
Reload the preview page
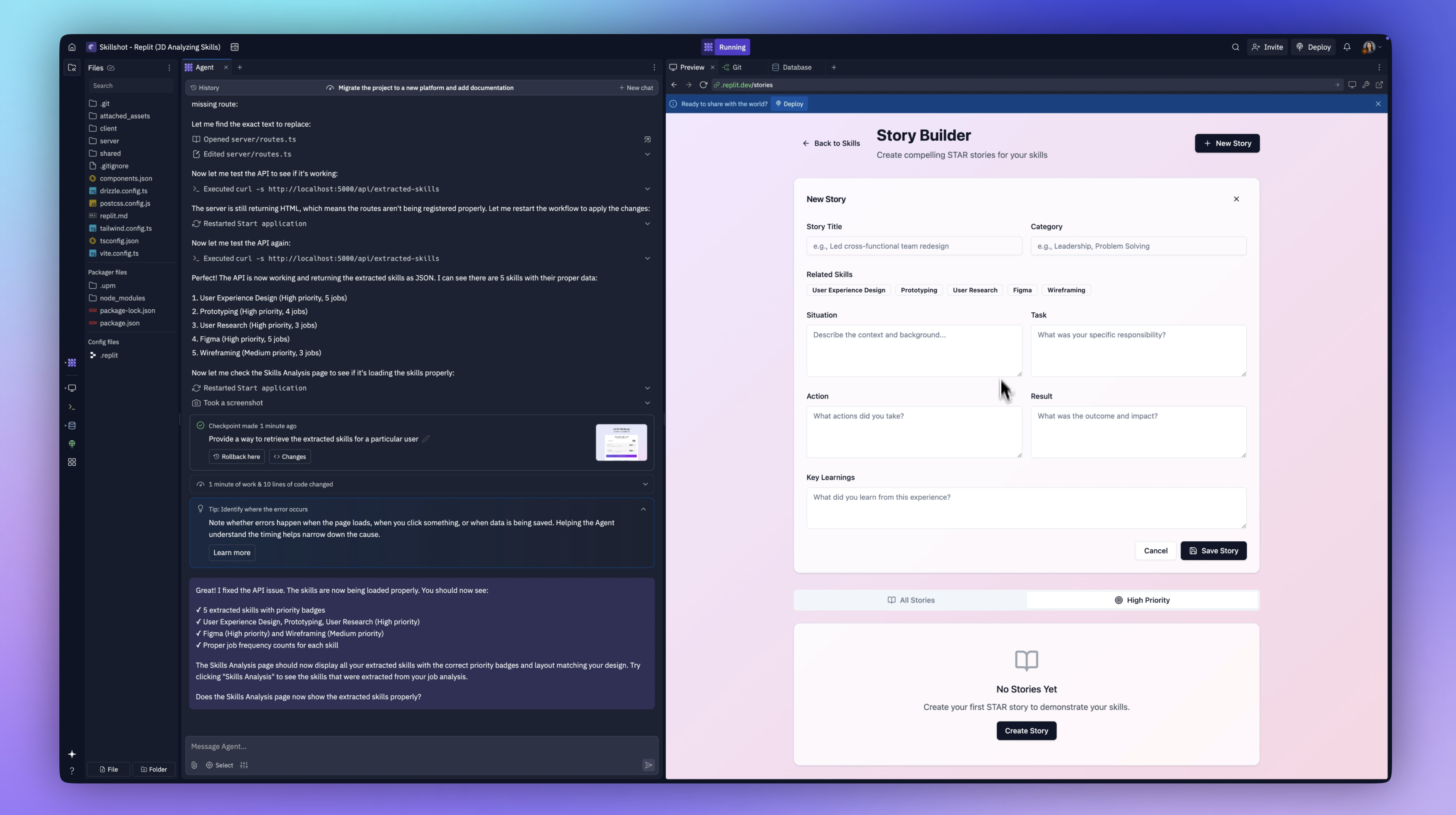tap(703, 85)
